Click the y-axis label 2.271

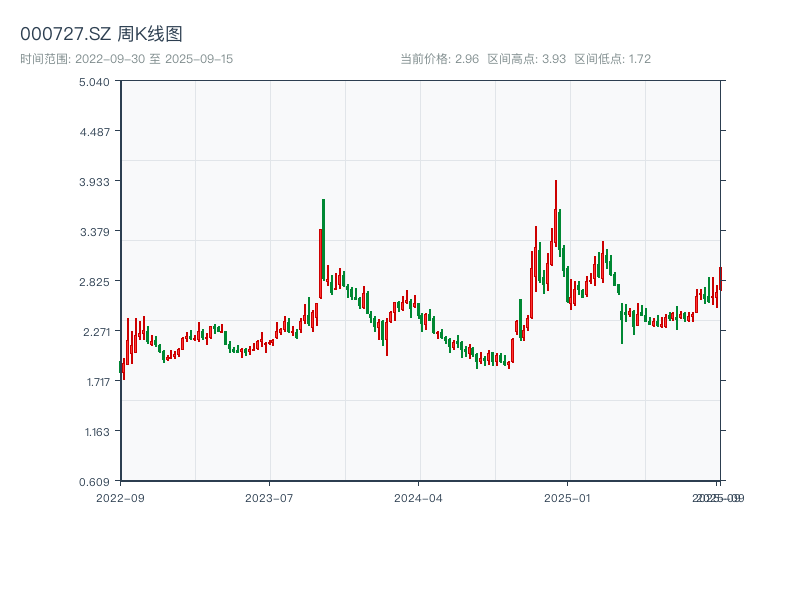pyautogui.click(x=96, y=332)
